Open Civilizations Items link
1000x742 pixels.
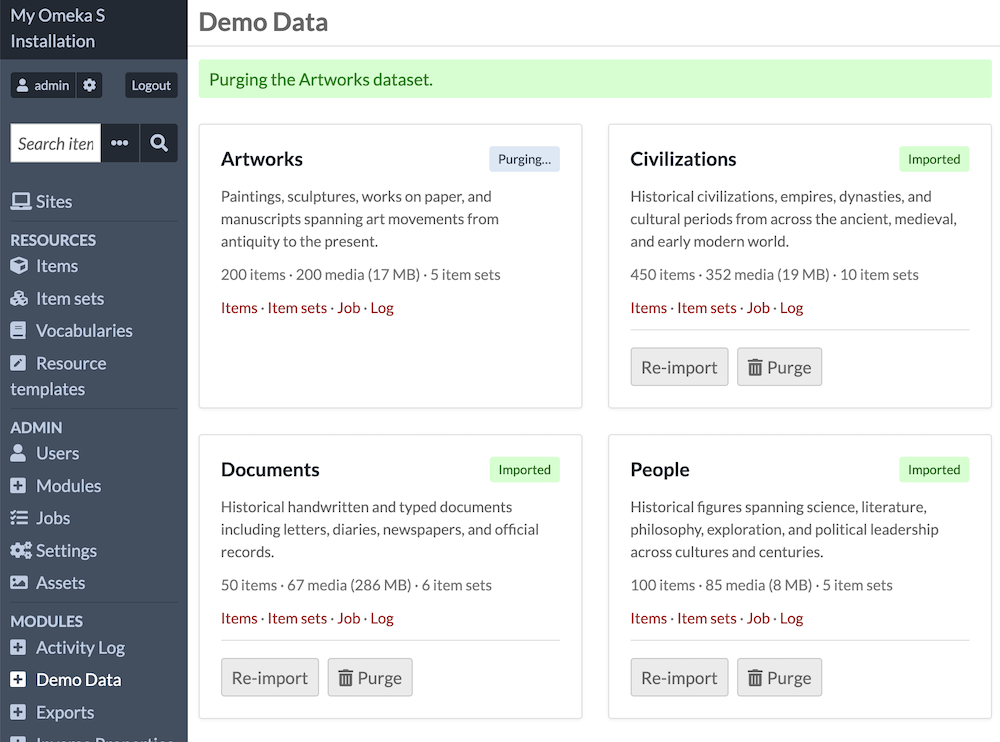(x=649, y=308)
